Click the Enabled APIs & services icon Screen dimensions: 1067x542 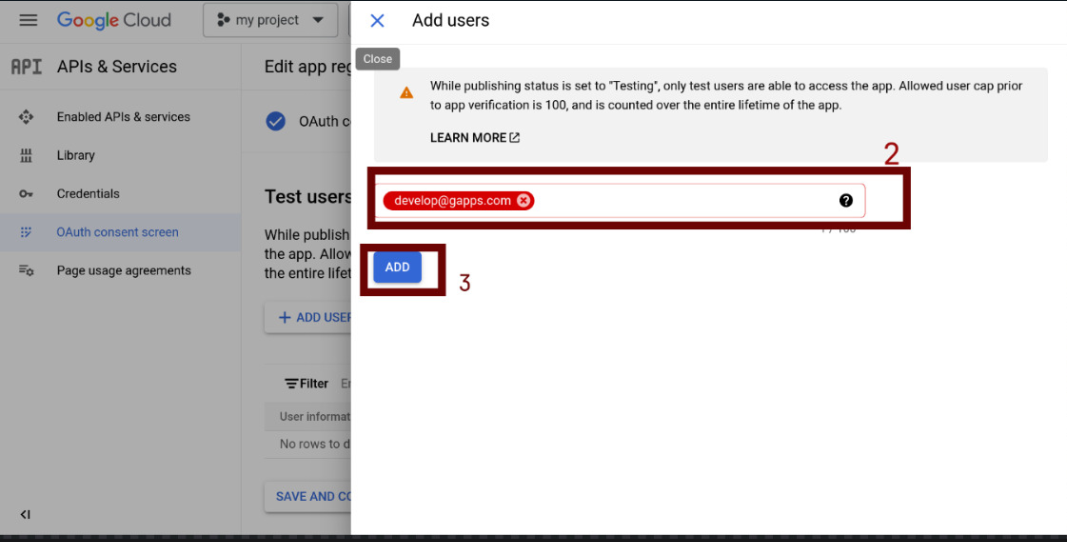26,117
